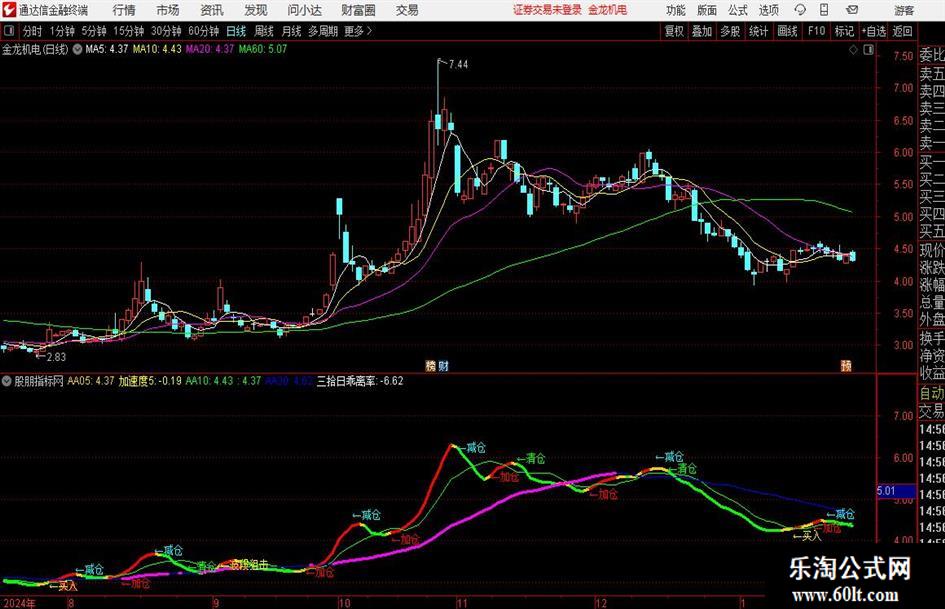Open the 问小达 menu

point(304,10)
